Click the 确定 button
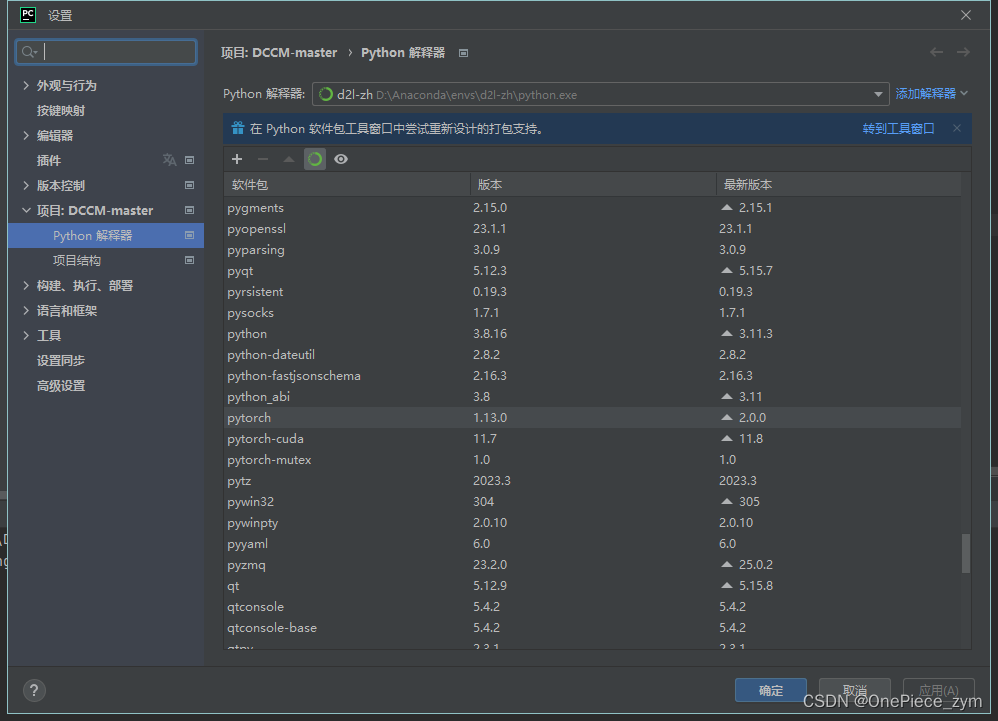998x721 pixels. (771, 690)
